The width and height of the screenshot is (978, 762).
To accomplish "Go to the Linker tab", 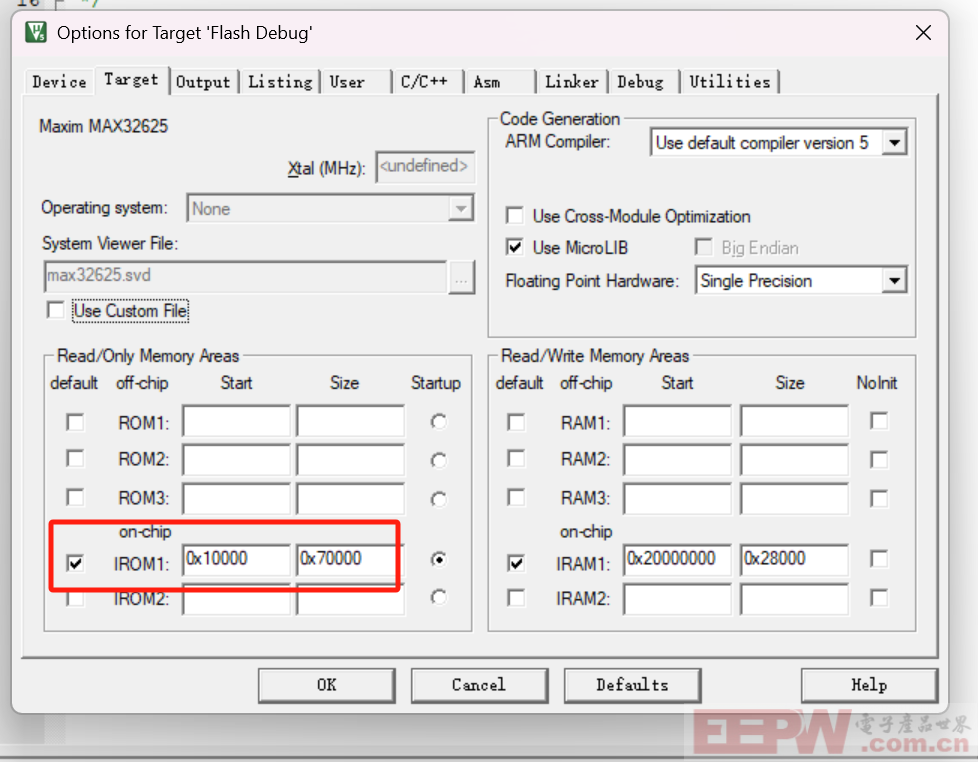I will pyautogui.click(x=571, y=82).
